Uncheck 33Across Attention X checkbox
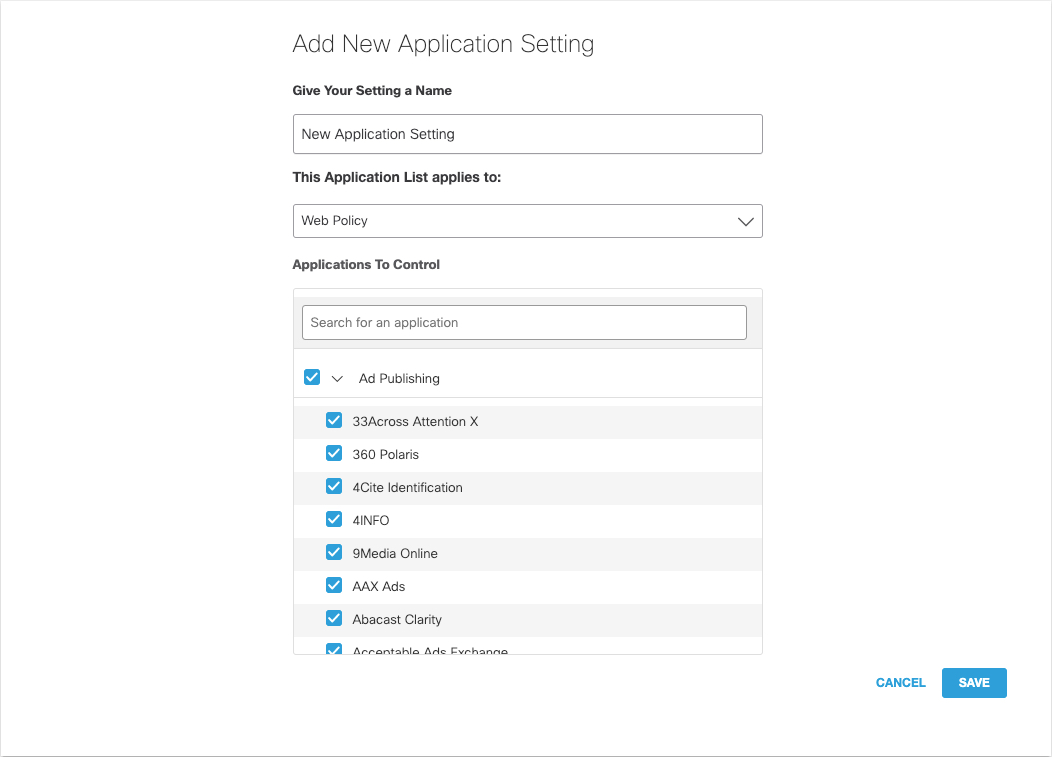This screenshot has height=757, width=1052. pos(334,421)
